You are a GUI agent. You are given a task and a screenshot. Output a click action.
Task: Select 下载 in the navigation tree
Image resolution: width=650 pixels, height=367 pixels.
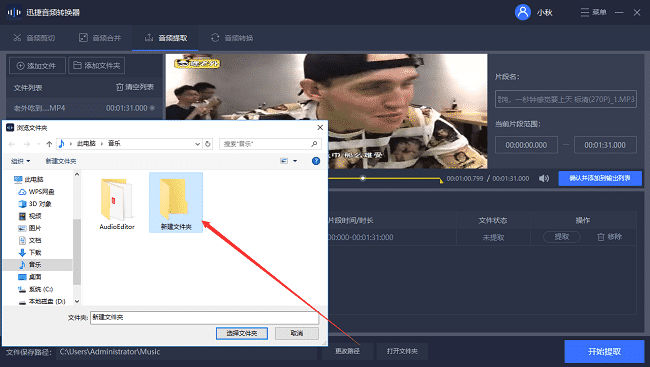30,252
